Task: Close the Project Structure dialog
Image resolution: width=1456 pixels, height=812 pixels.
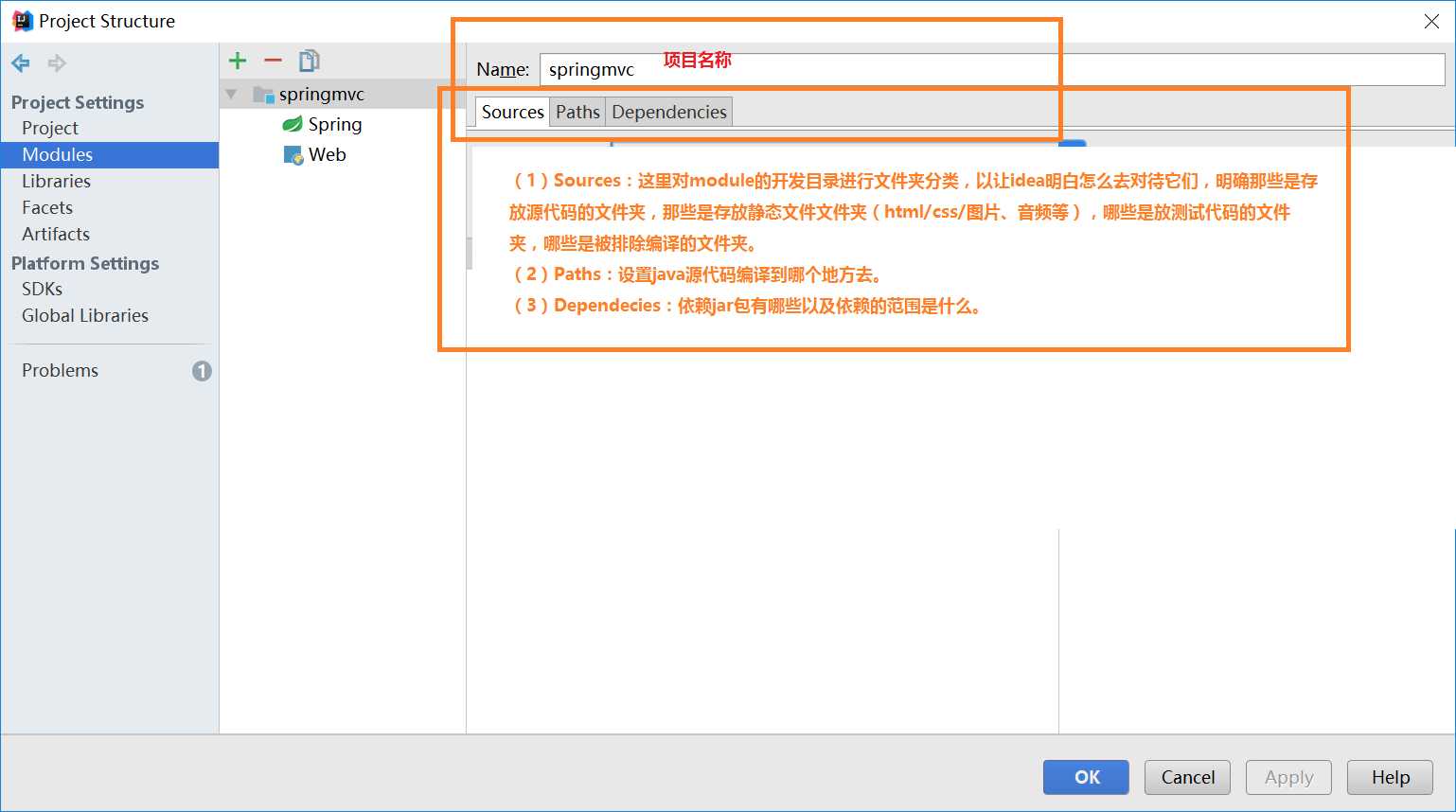Action: pyautogui.click(x=1431, y=22)
